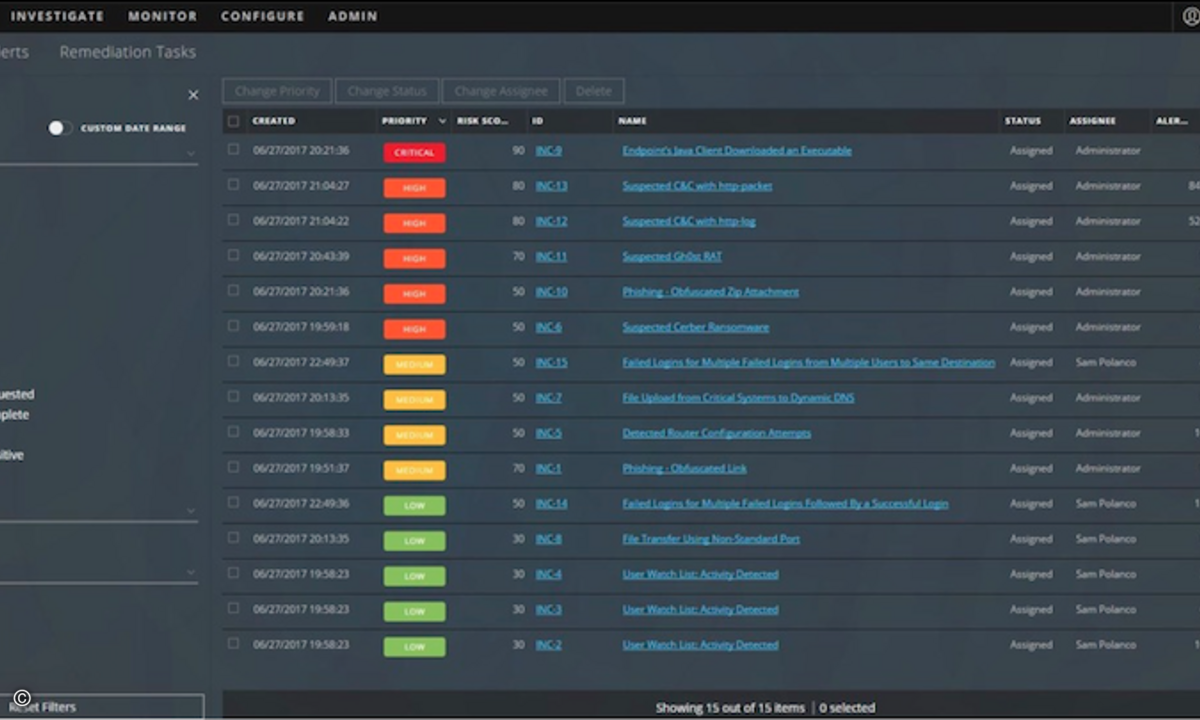Open the CONFIGURE menu

tap(262, 16)
